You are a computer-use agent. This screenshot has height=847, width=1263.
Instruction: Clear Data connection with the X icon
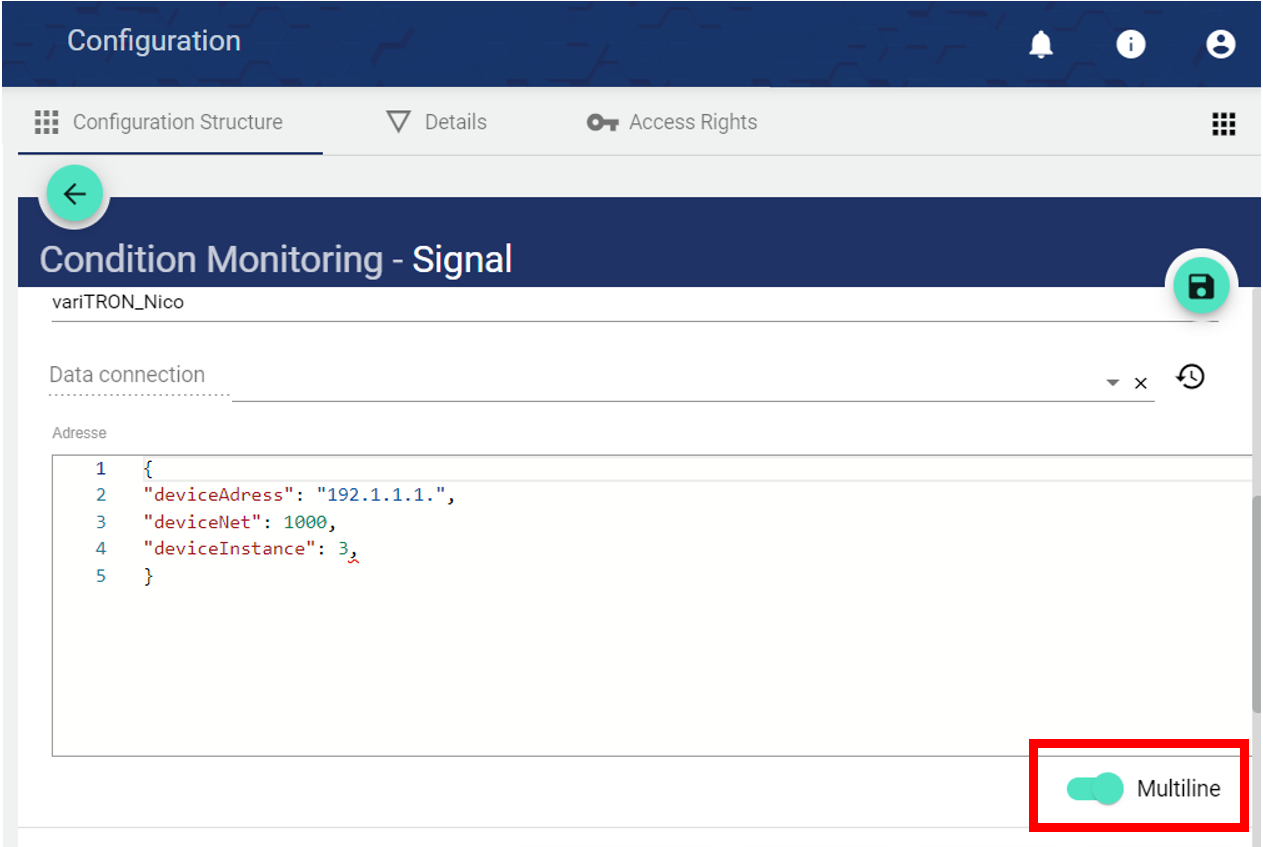pyautogui.click(x=1140, y=384)
